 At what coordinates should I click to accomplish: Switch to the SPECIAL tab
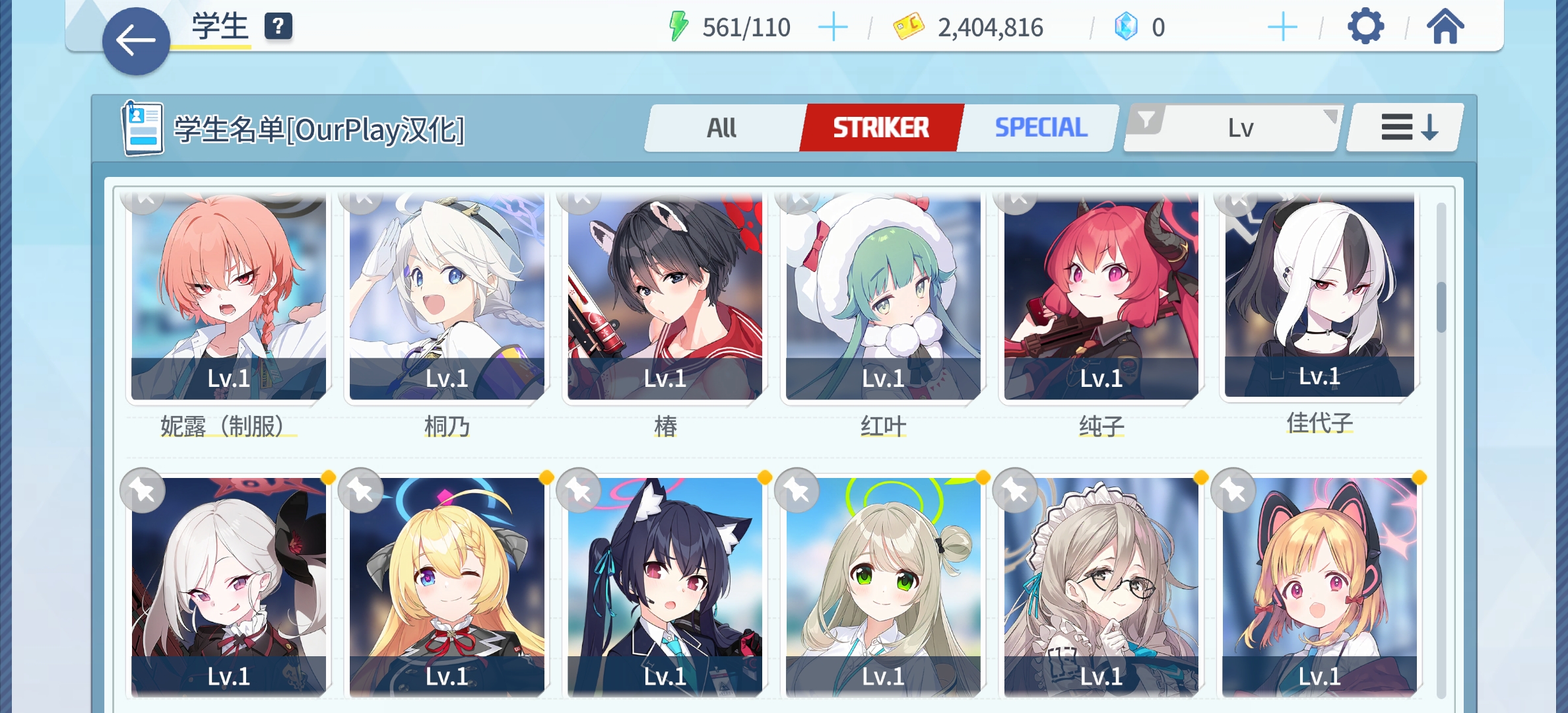pos(1041,127)
